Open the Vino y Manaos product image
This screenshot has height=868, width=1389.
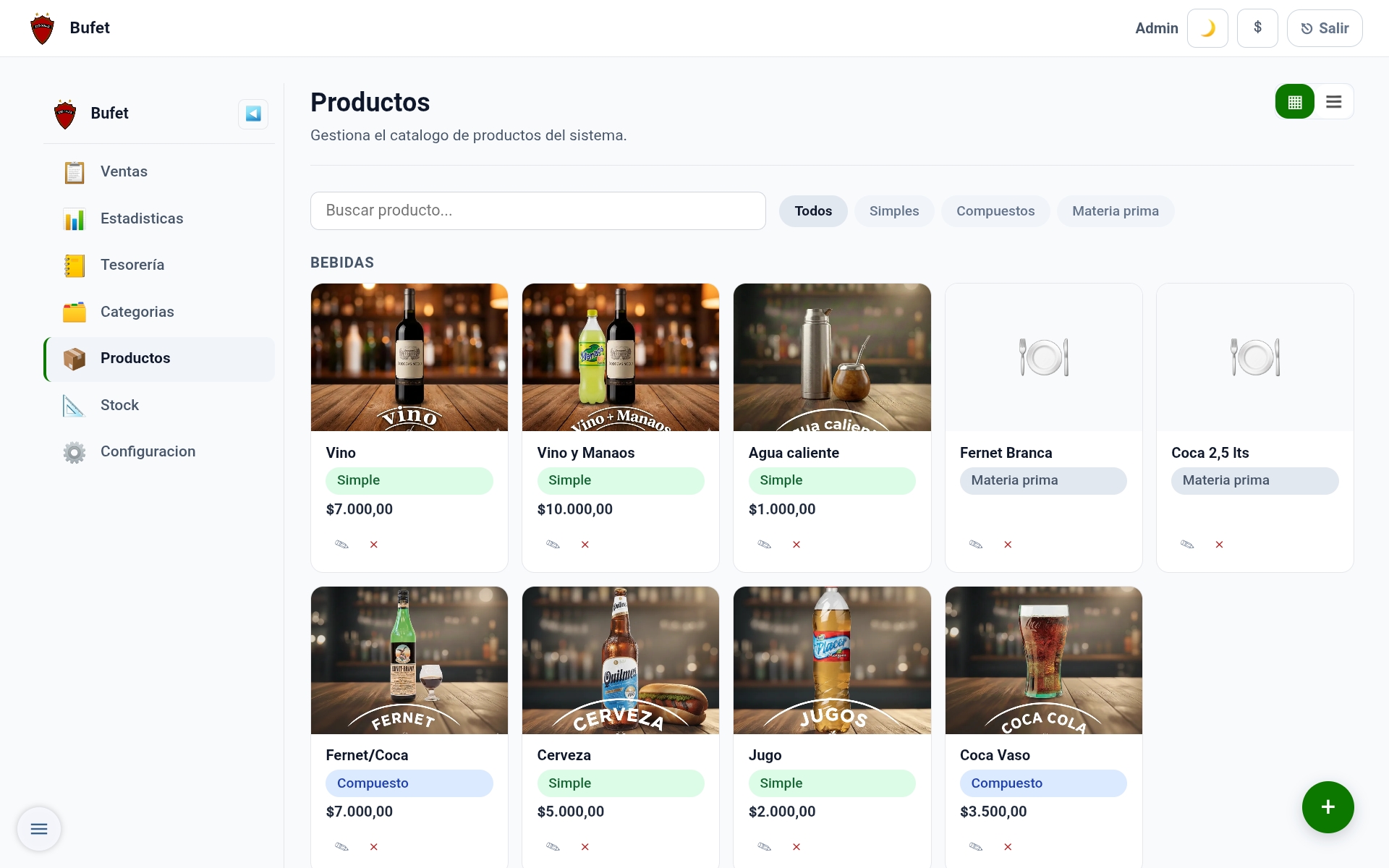click(621, 357)
